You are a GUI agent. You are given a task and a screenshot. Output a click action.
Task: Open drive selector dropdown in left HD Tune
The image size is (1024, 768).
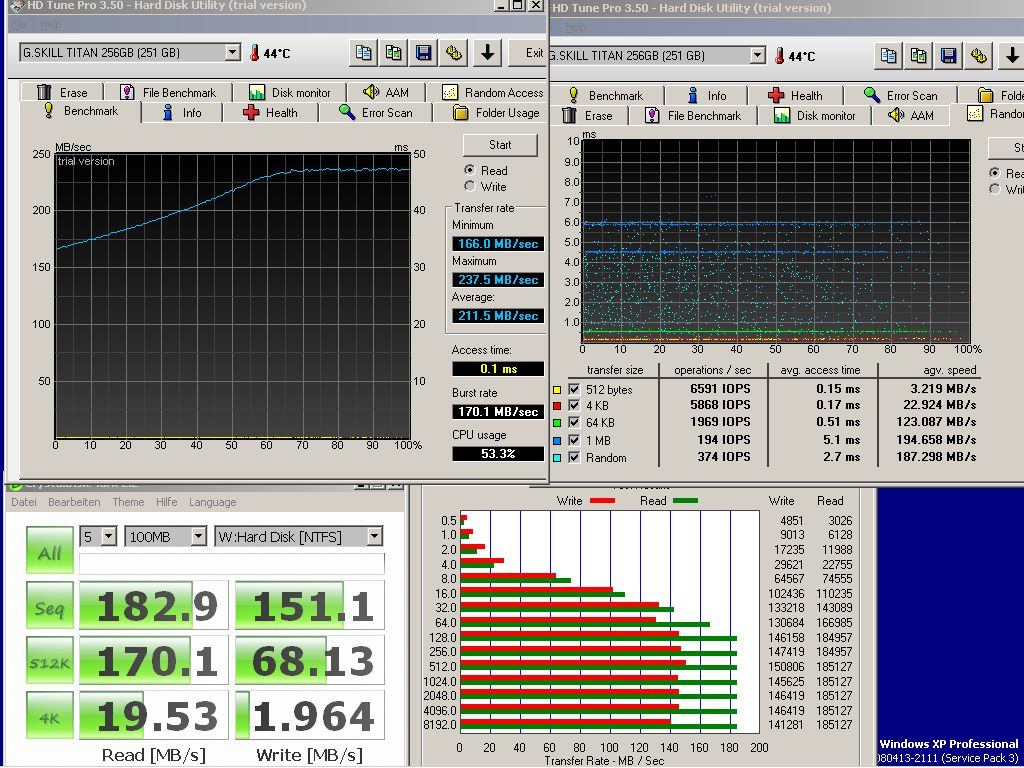(232, 52)
